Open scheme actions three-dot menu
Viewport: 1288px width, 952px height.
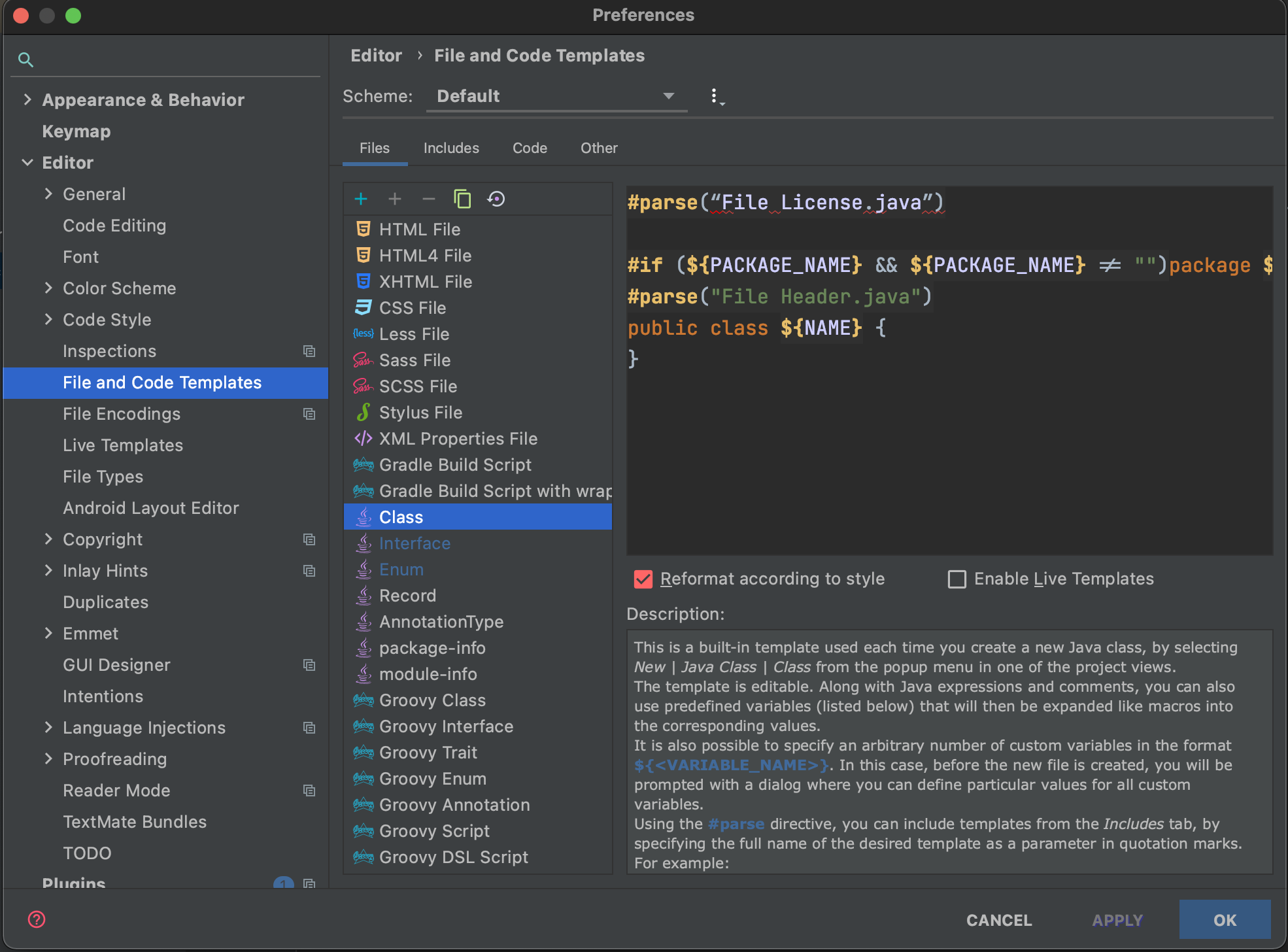pyautogui.click(x=716, y=97)
